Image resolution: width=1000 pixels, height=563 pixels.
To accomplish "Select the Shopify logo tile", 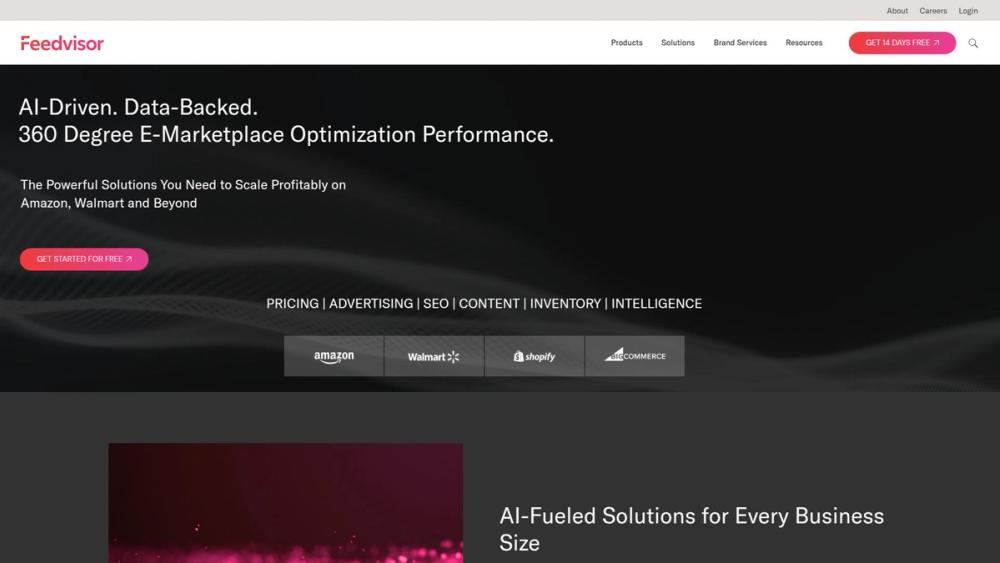I will coord(534,356).
